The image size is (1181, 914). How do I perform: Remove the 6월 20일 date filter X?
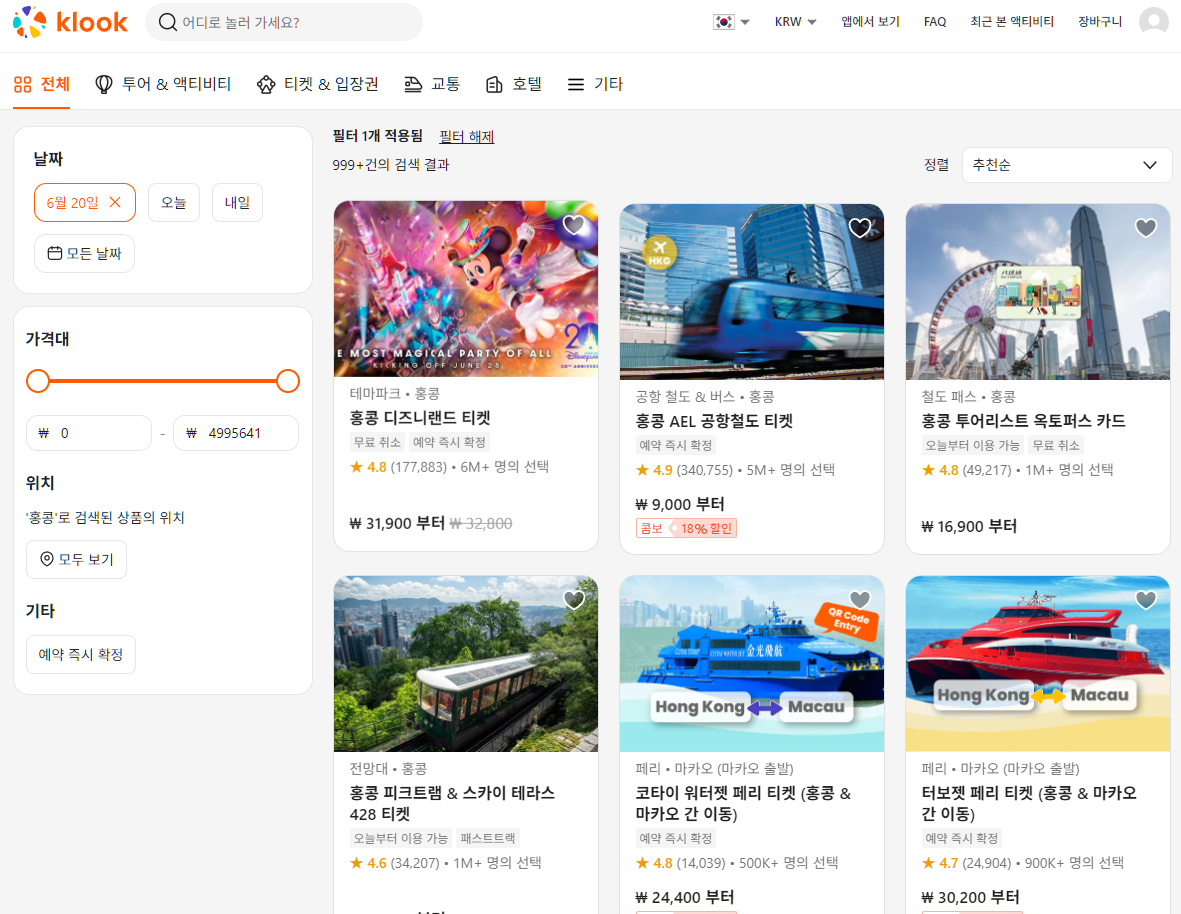(x=115, y=202)
